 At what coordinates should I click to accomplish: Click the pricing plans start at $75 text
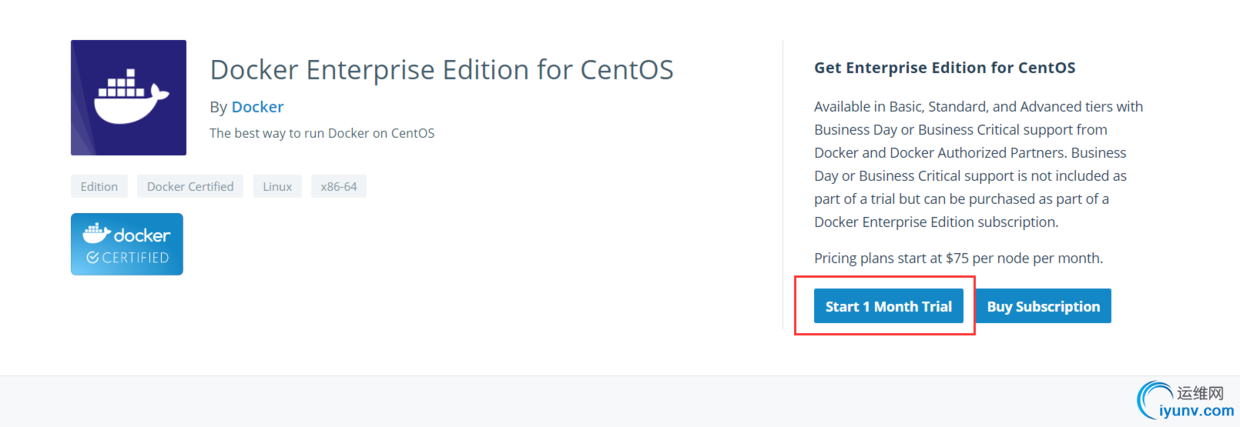[x=959, y=258]
